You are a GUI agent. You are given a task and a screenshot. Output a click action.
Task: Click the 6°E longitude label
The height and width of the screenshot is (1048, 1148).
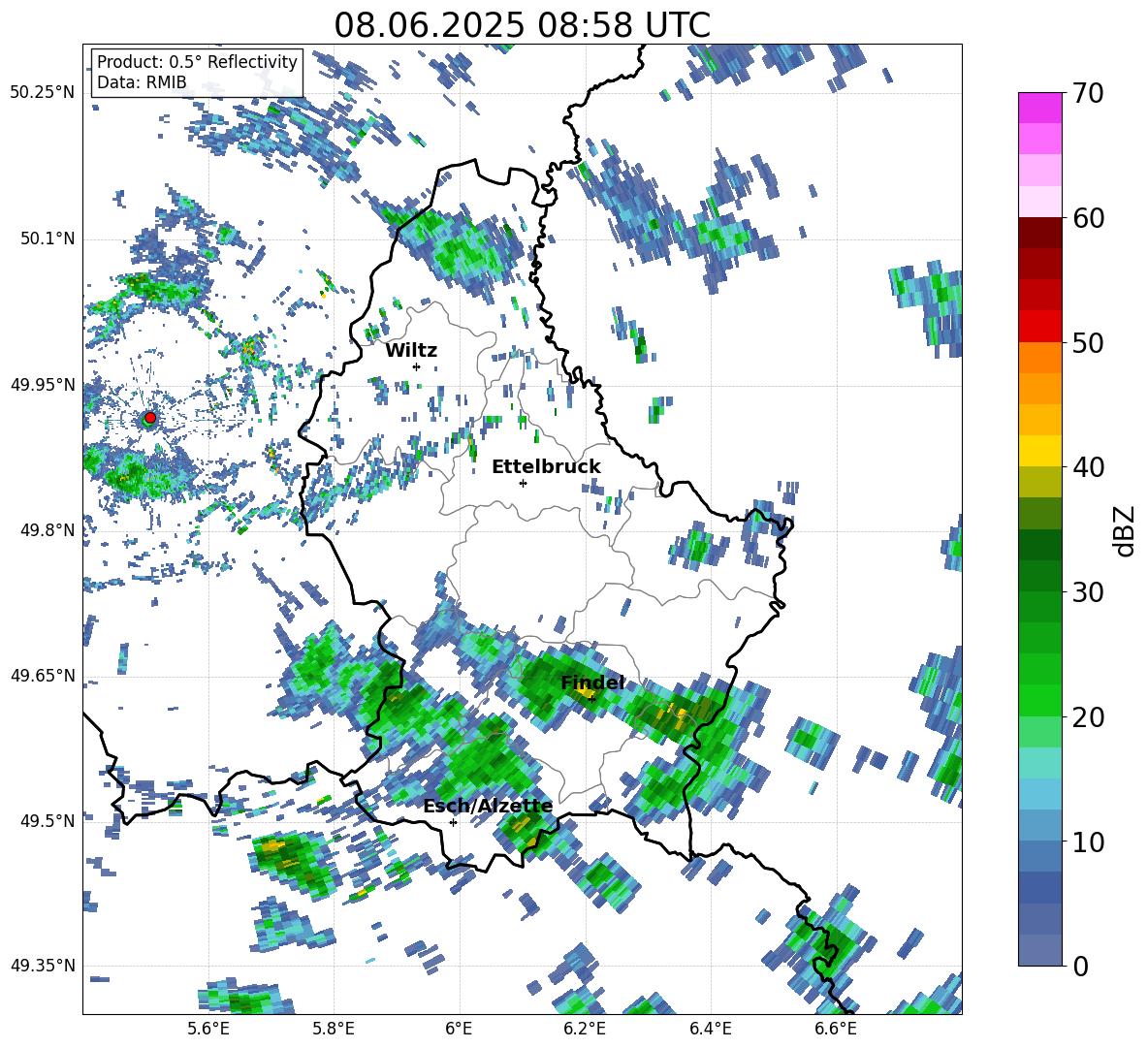tap(459, 1029)
